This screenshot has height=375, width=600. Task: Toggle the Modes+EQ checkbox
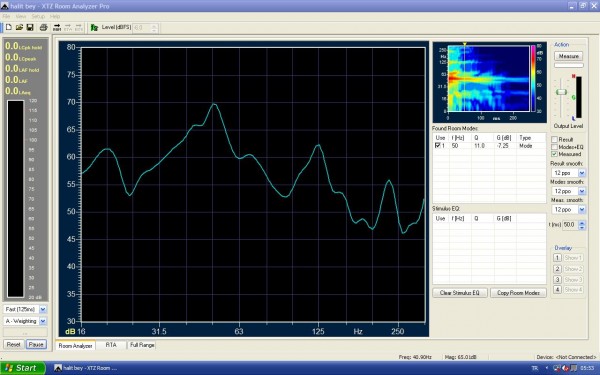554,147
